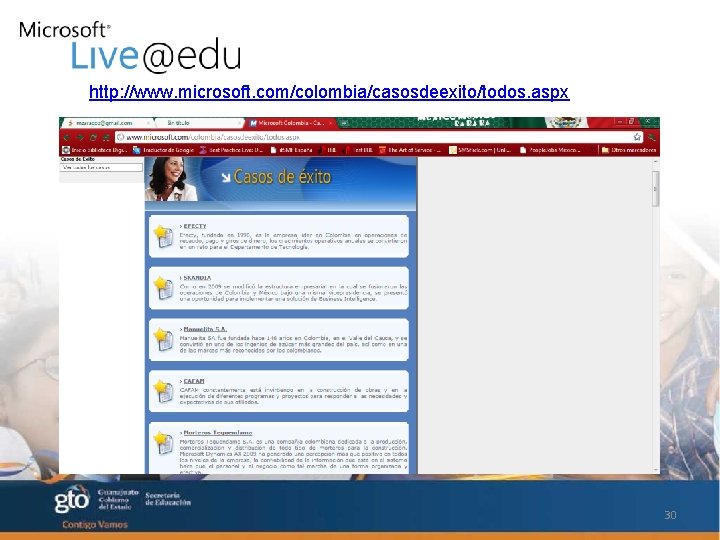Open the Best Practice Live bookmark
Screen dimensions: 720x540
[x=231, y=150]
